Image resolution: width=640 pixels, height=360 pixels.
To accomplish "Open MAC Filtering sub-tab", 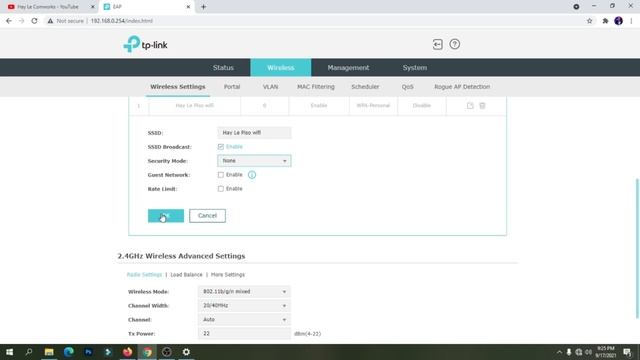I will coord(316,87).
